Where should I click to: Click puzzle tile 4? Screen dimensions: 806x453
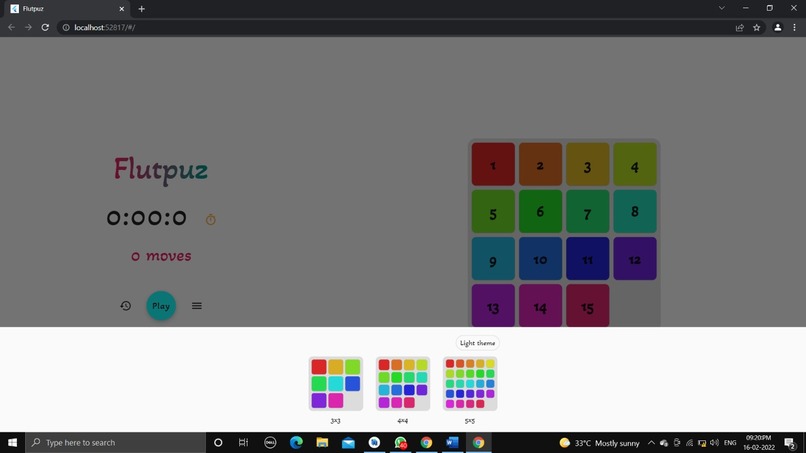(x=635, y=164)
